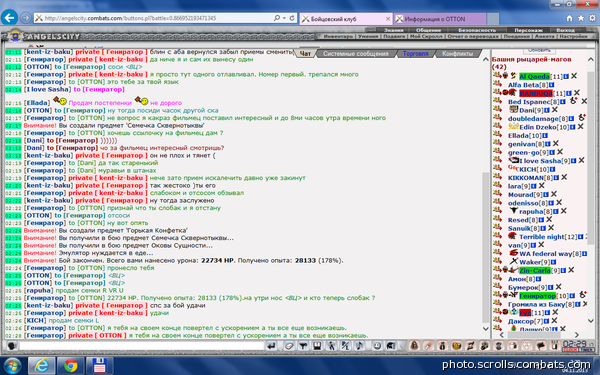This screenshot has width=600, height=375.
Task: Click the browser refresh icon
Action: pyautogui.click(x=292, y=18)
